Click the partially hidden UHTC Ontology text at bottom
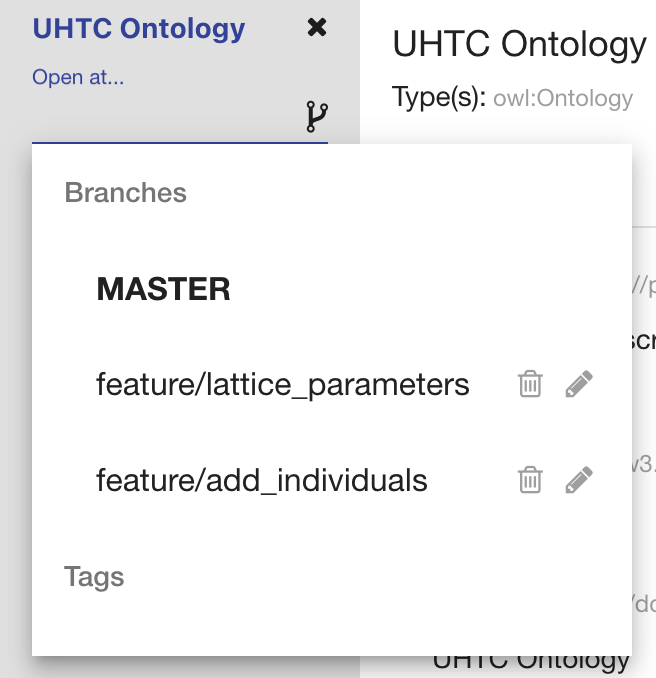Image resolution: width=656 pixels, height=678 pixels. click(531, 662)
